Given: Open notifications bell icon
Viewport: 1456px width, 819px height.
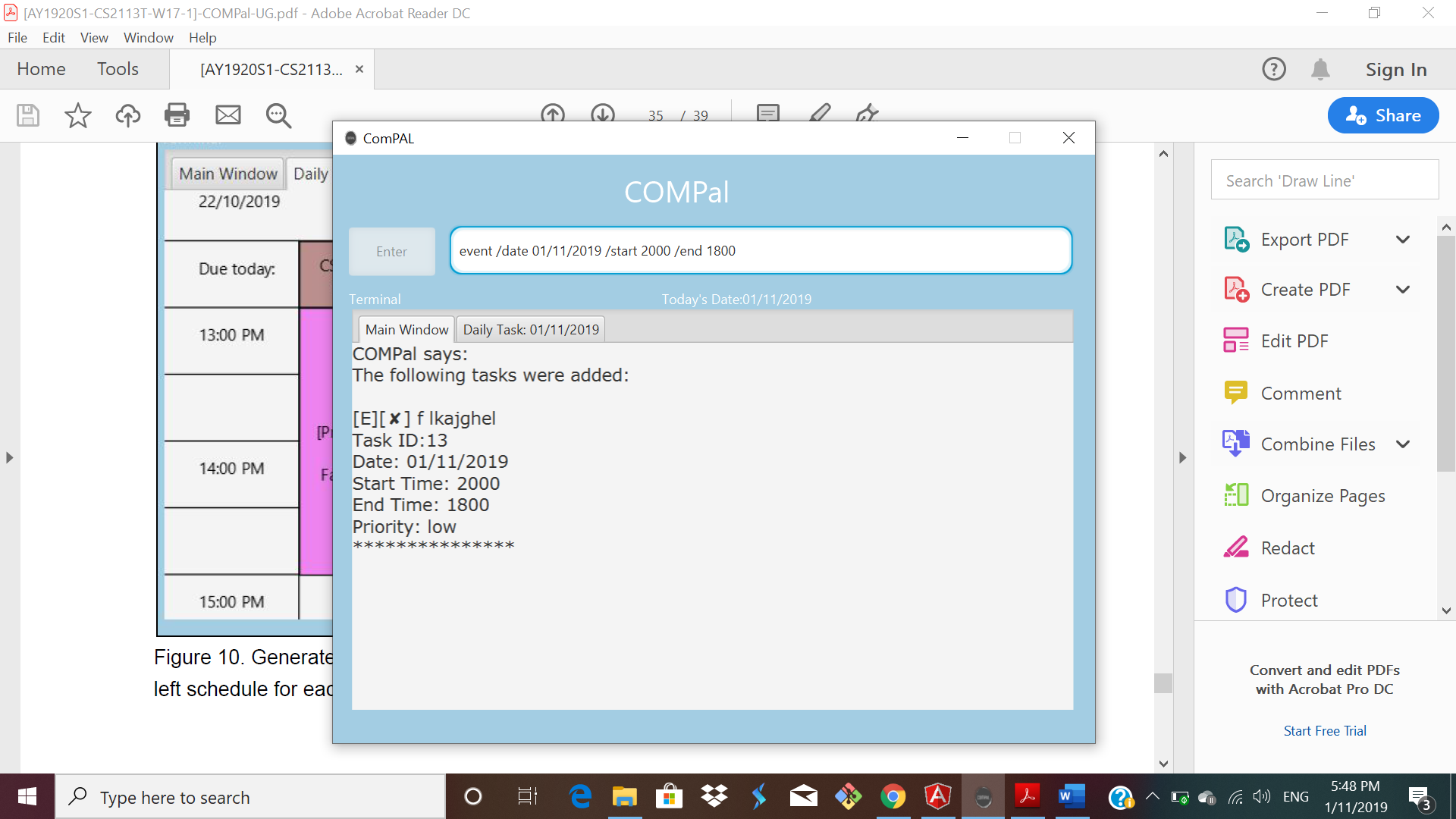Looking at the screenshot, I should click(1320, 69).
